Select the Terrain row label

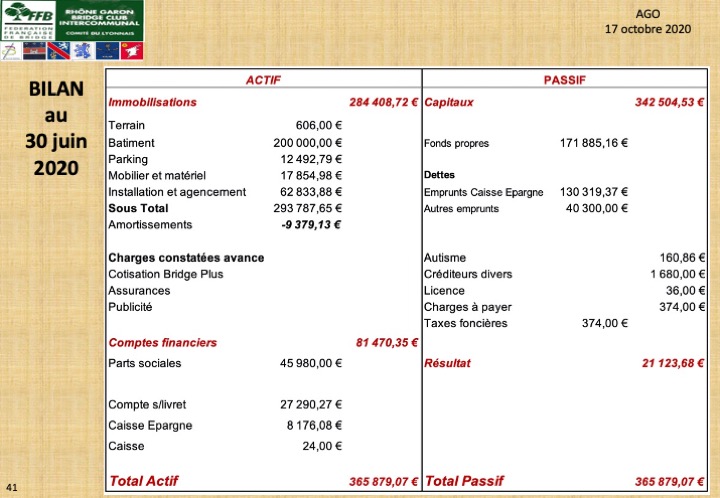(x=126, y=125)
